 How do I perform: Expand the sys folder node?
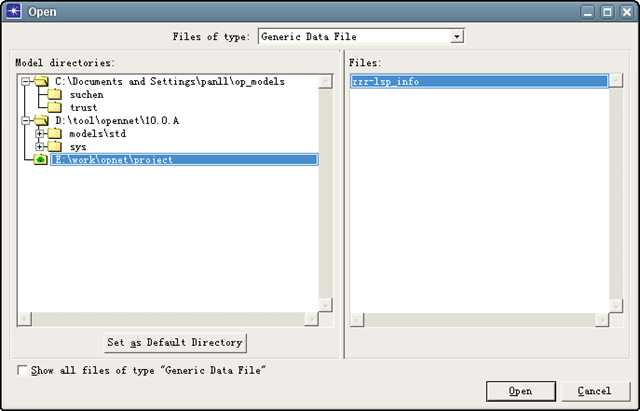click(39, 147)
